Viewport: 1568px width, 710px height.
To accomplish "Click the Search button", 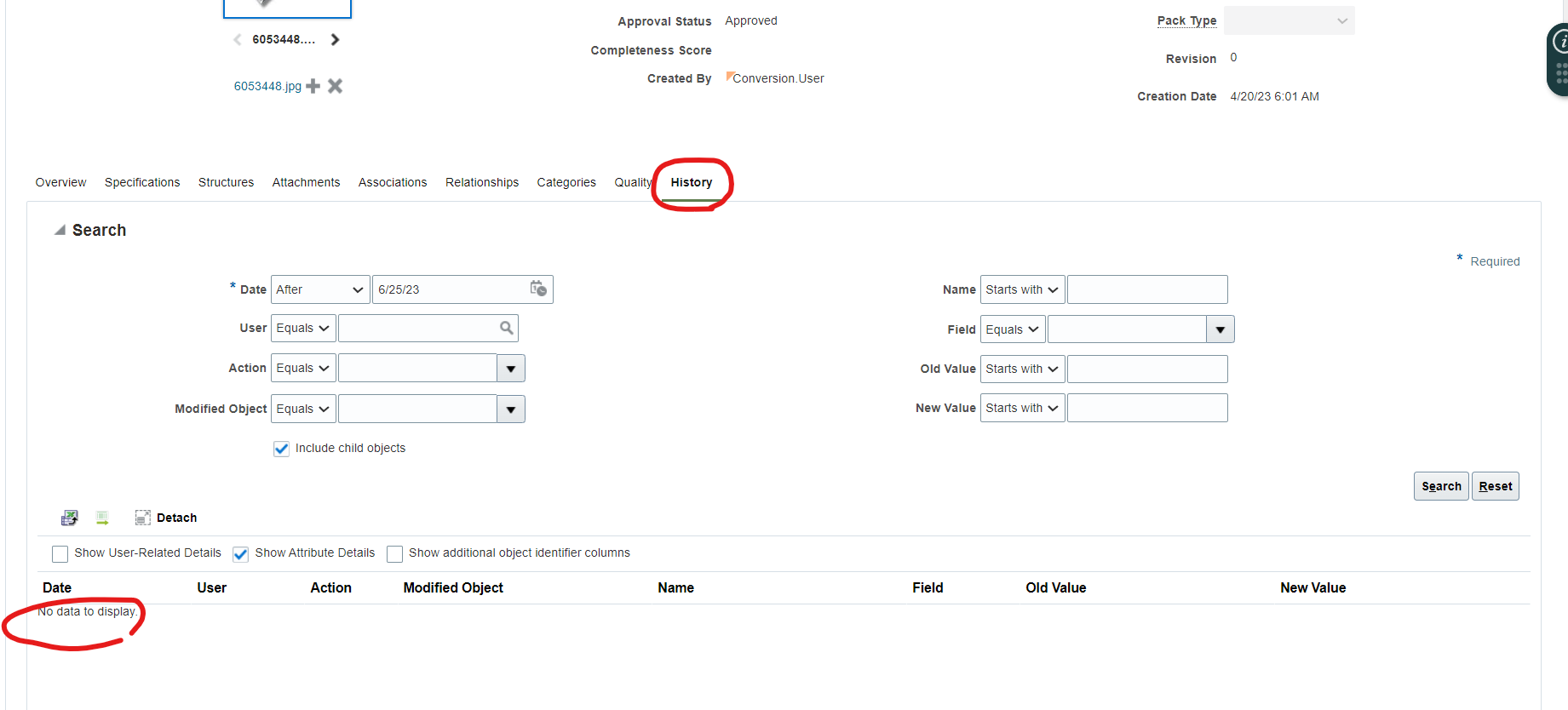I will point(1441,486).
